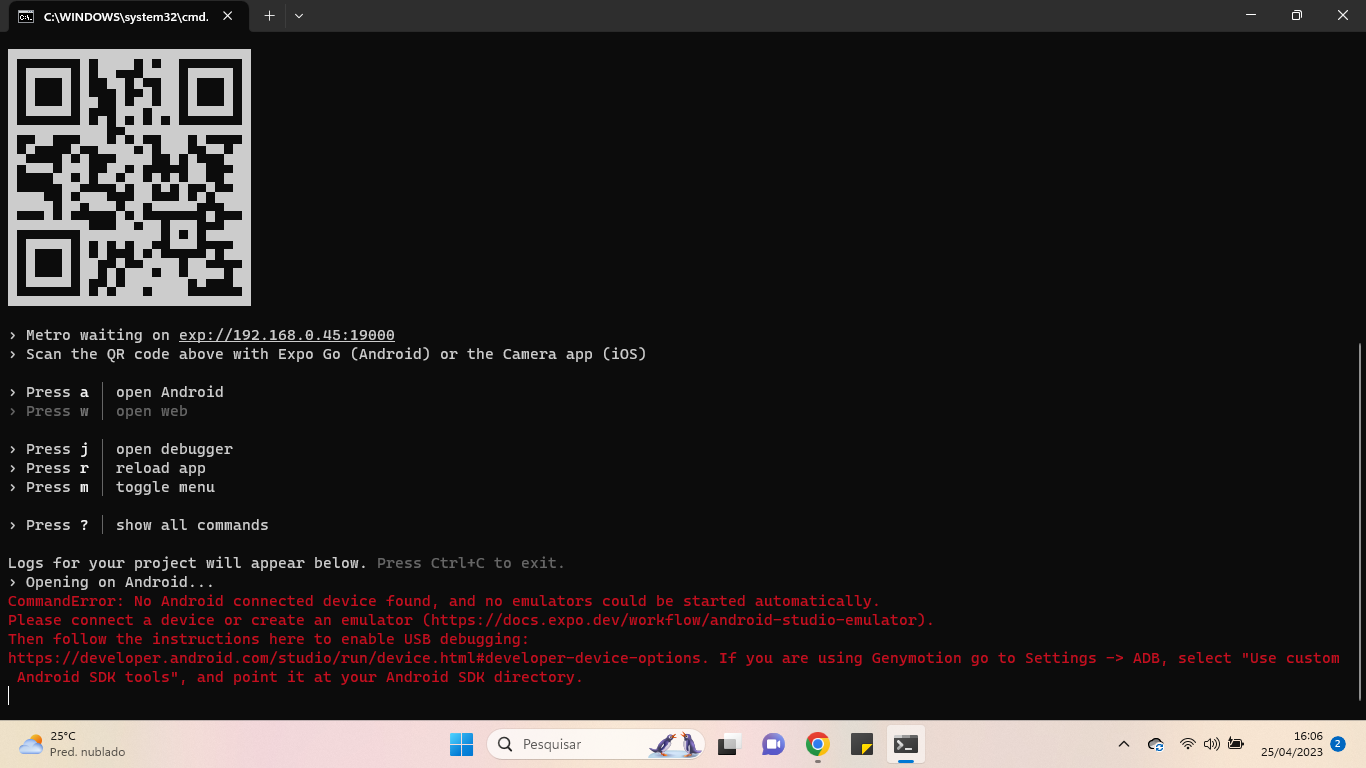The height and width of the screenshot is (768, 1366).
Task: Open the clock showing 16:06 25/04/2023
Action: point(1292,744)
